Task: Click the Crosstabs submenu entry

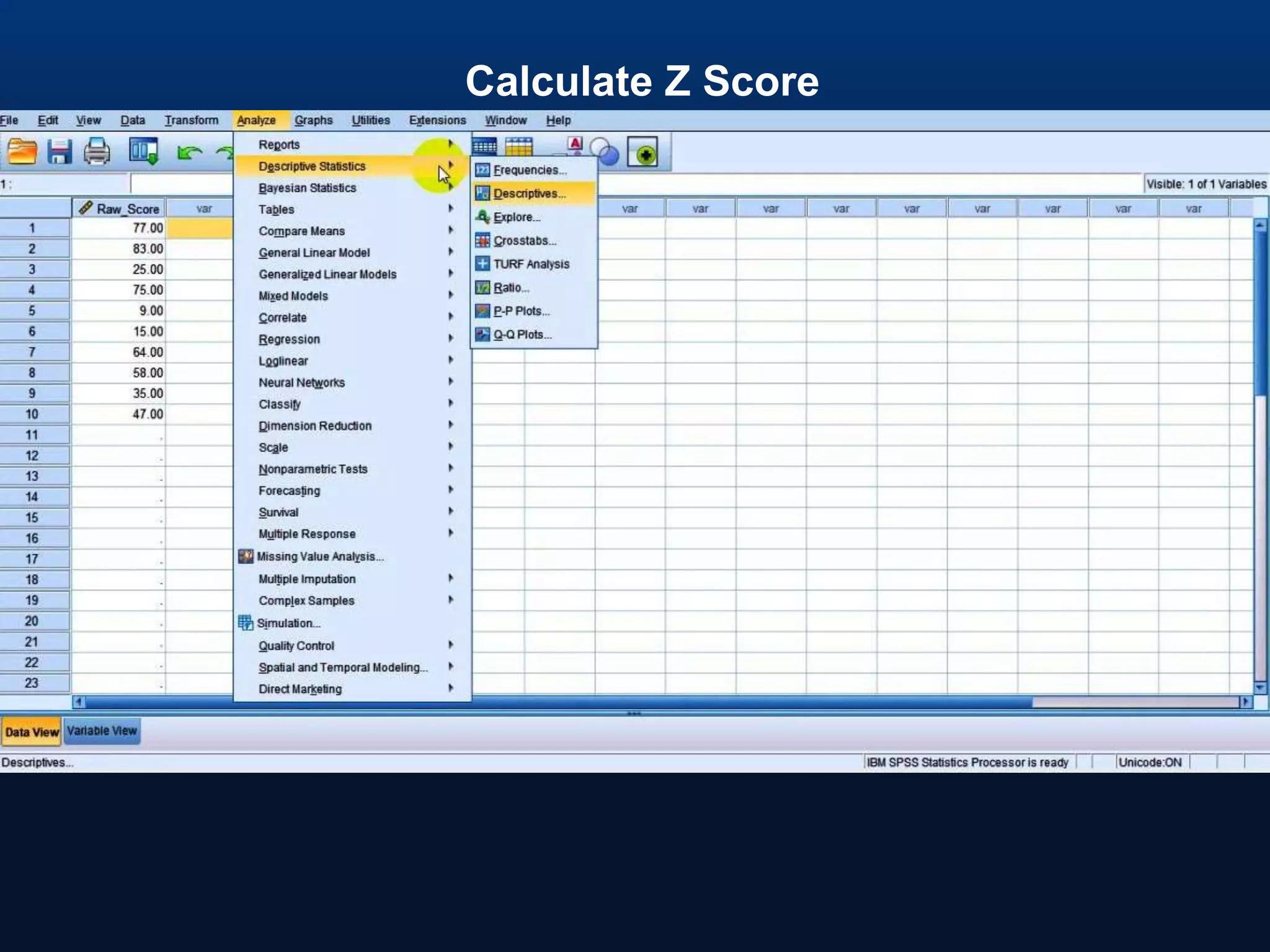Action: pos(535,240)
